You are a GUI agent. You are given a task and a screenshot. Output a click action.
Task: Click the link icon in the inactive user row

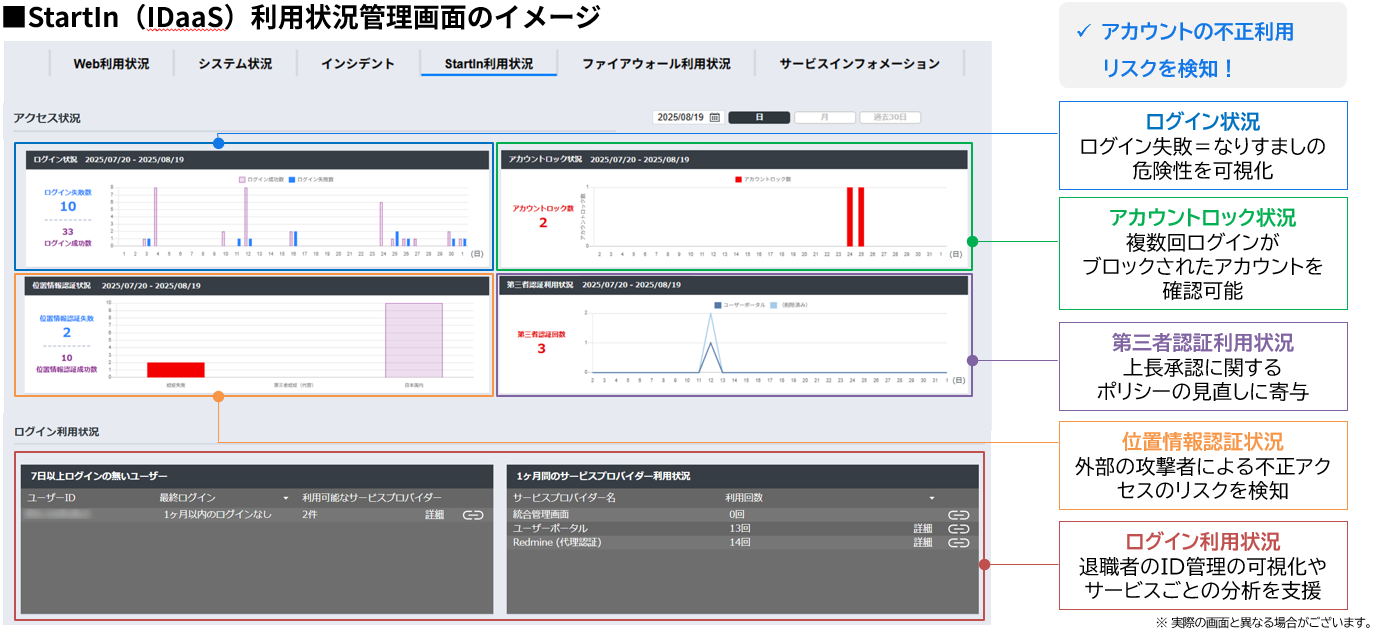(473, 515)
